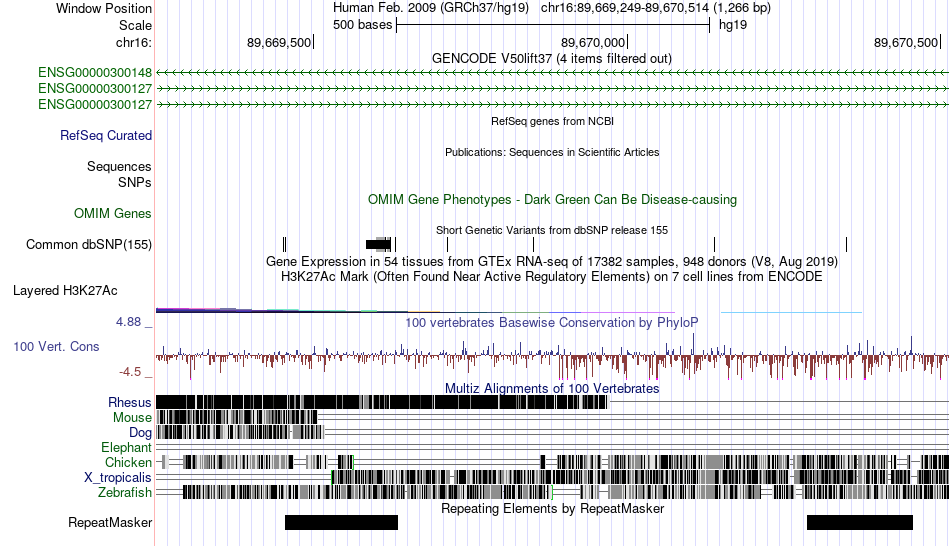This screenshot has height=546, width=950.
Task: Click the 89,670,000 ruler coordinate
Action: click(593, 42)
